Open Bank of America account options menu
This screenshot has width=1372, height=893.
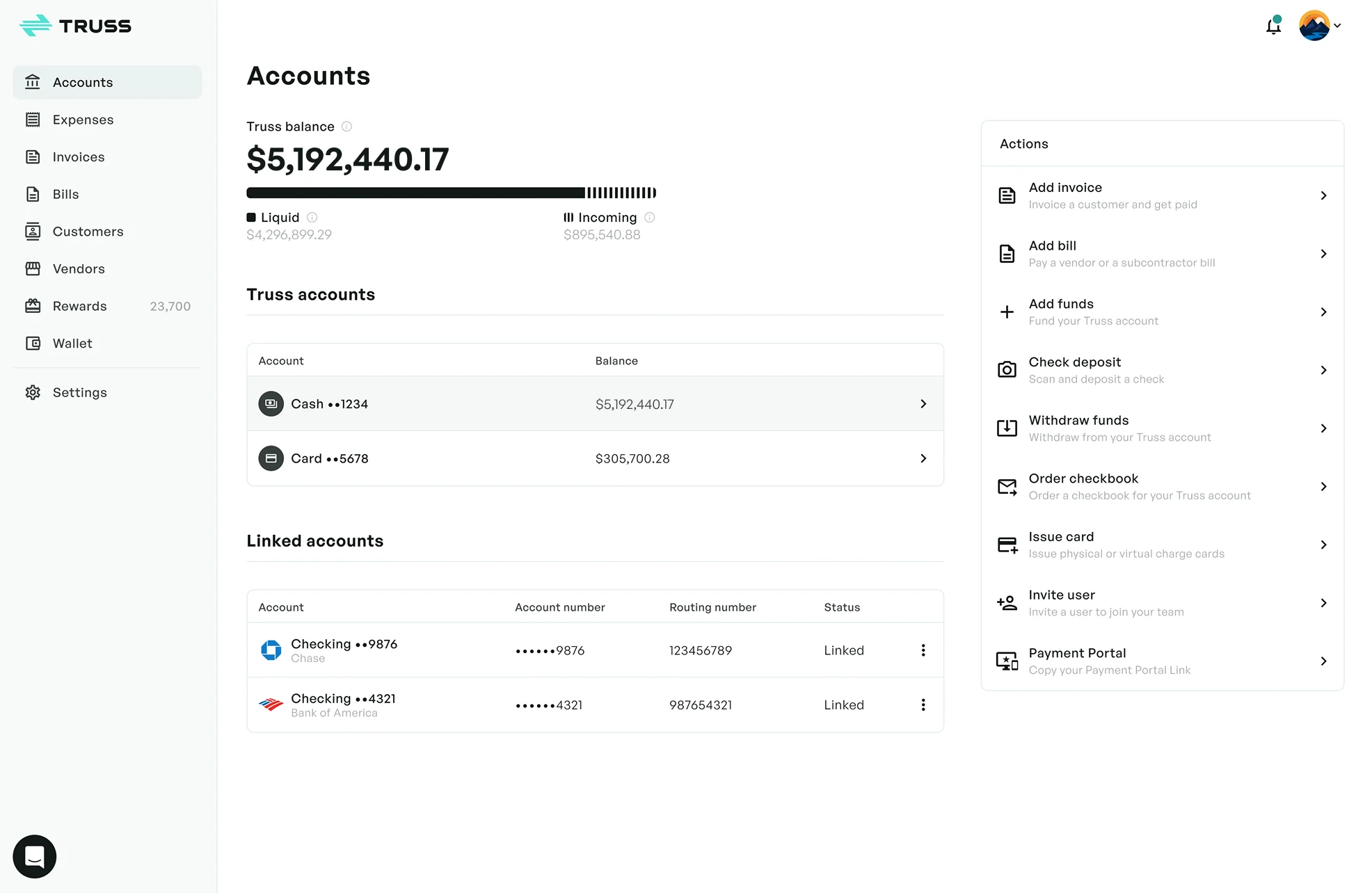[923, 705]
